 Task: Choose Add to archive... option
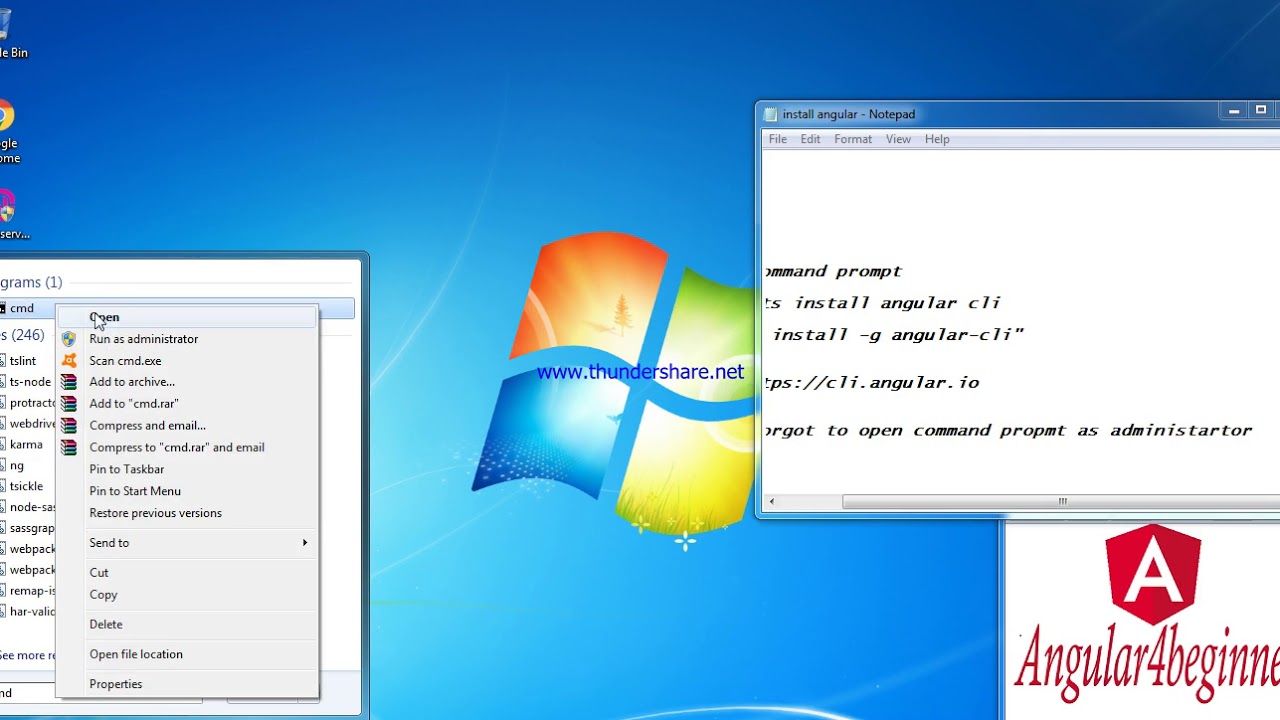coord(187,382)
